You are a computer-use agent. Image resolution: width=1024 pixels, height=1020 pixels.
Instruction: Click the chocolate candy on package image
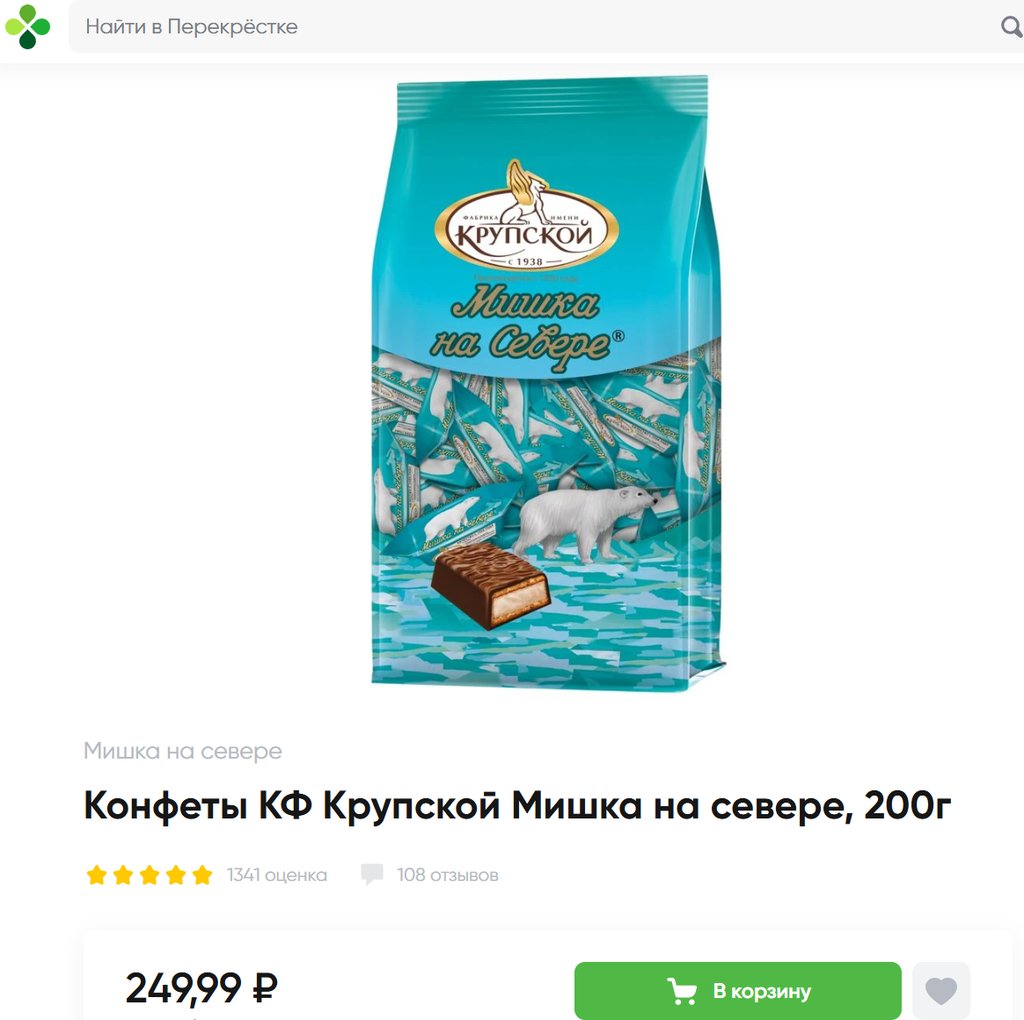[x=490, y=585]
